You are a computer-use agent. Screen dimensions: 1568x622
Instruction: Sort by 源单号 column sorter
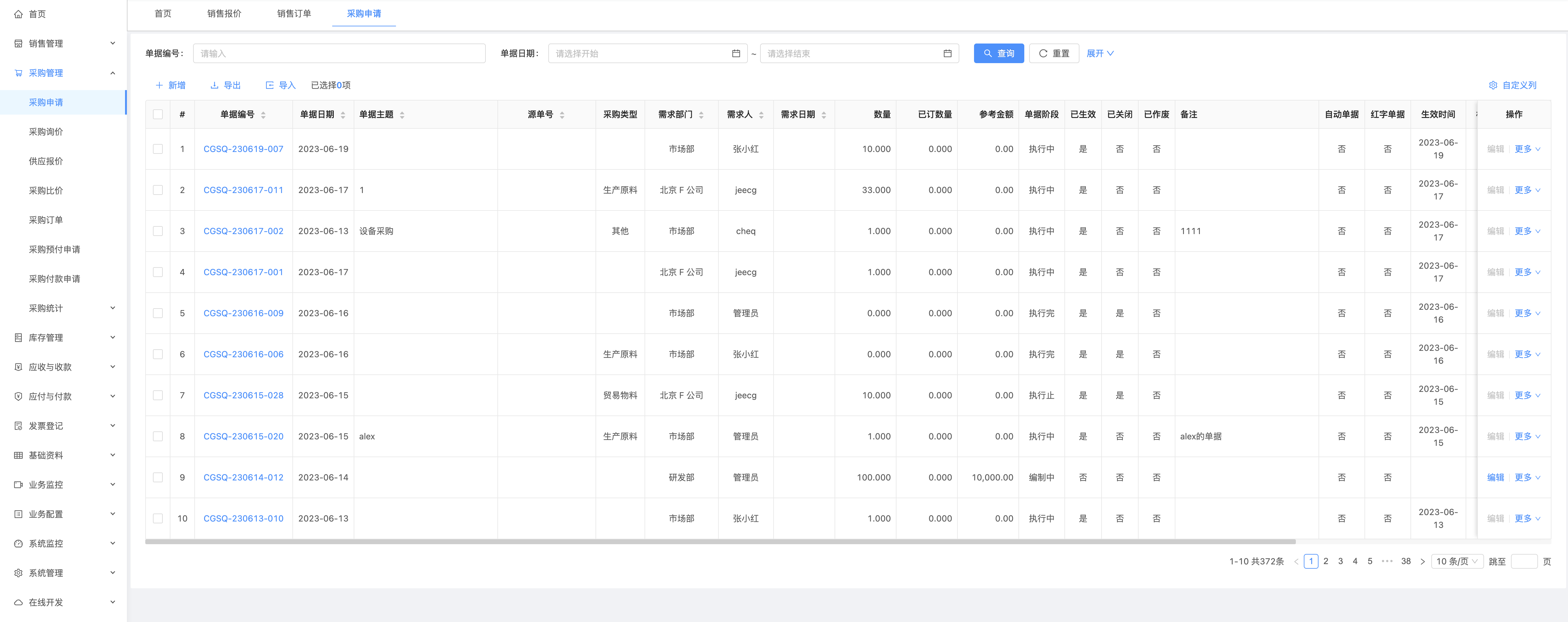tap(562, 114)
